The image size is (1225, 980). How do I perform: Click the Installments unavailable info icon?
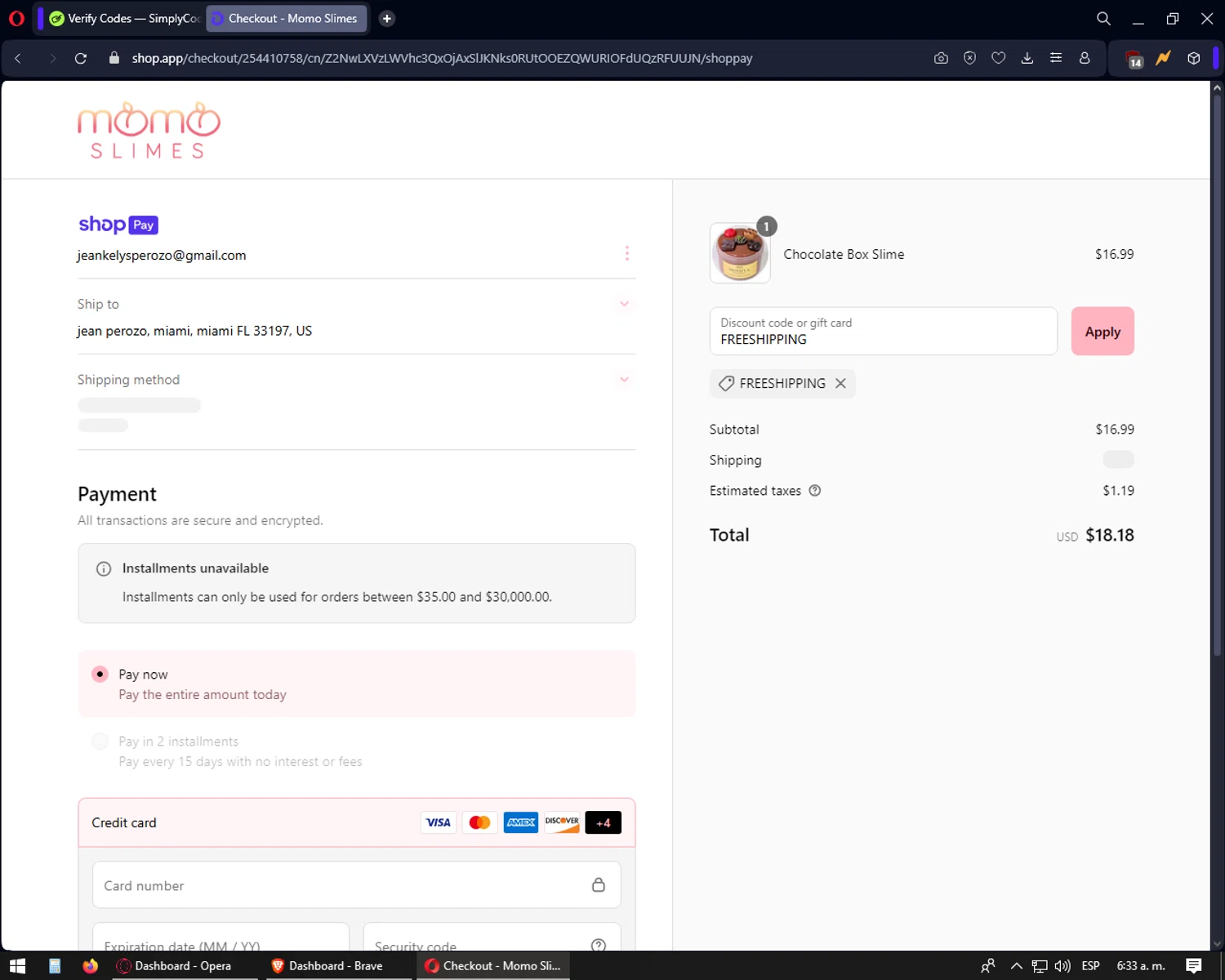[x=104, y=569]
